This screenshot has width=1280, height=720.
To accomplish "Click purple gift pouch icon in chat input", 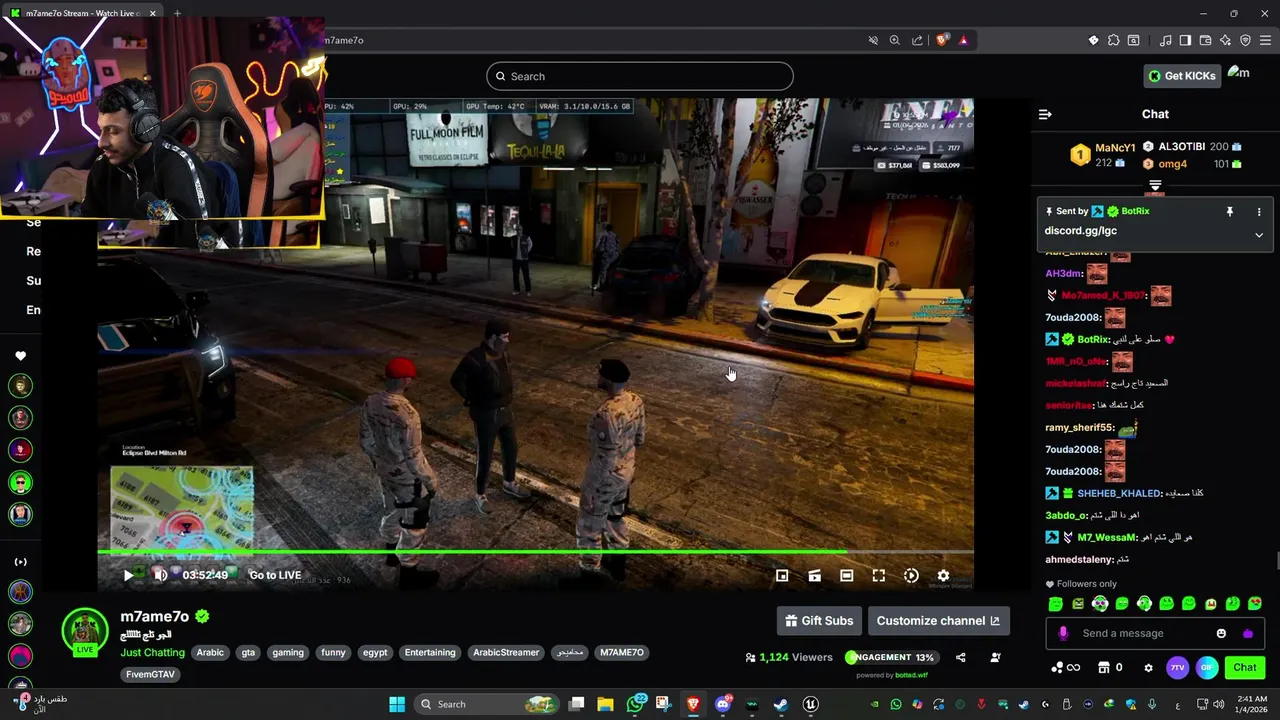I will pos(1248,633).
